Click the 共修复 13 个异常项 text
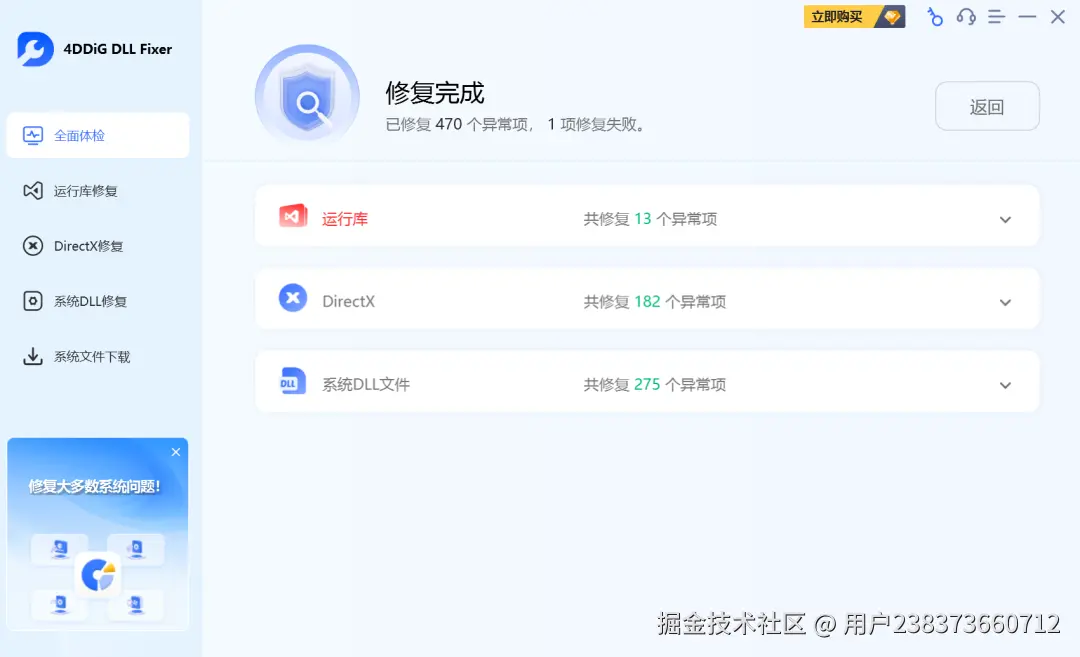This screenshot has width=1080, height=657. (650, 219)
